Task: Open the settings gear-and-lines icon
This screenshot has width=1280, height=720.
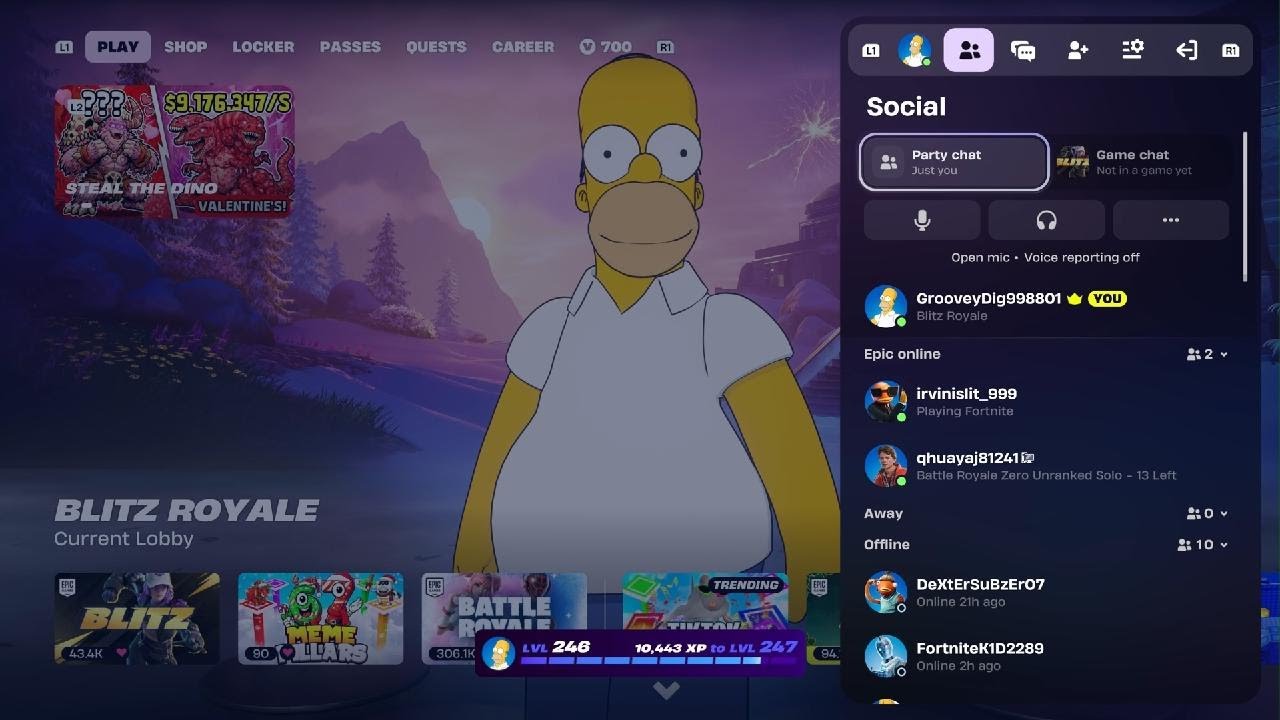Action: [x=1132, y=50]
